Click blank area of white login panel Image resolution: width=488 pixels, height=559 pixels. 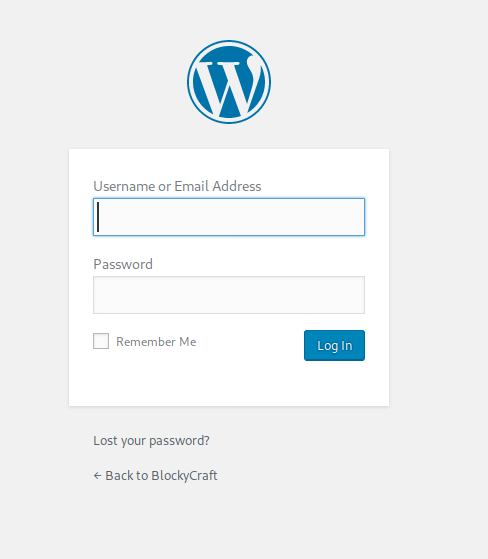229,385
